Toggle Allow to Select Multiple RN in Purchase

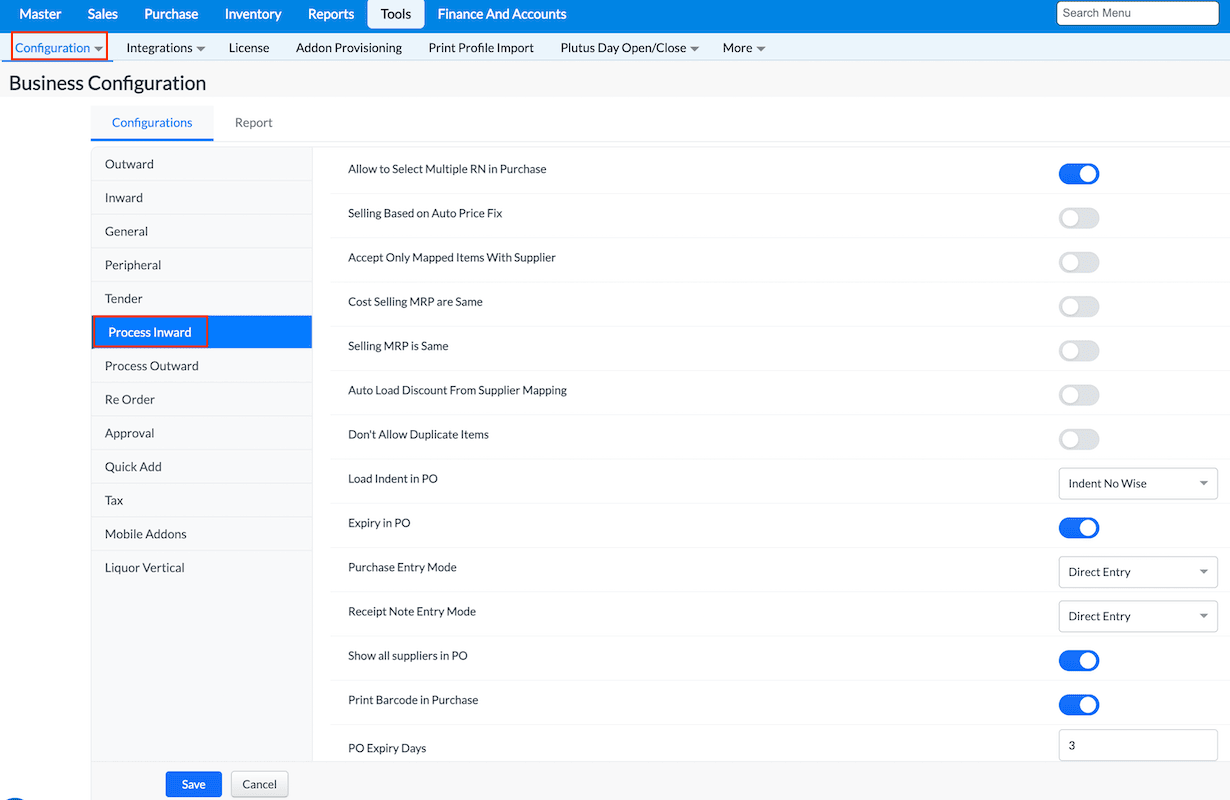tap(1079, 174)
